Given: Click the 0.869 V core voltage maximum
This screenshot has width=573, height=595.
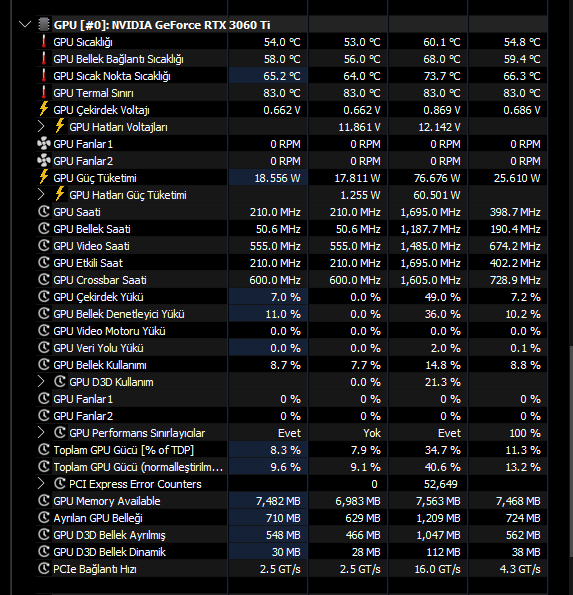Looking at the screenshot, I should [442, 110].
